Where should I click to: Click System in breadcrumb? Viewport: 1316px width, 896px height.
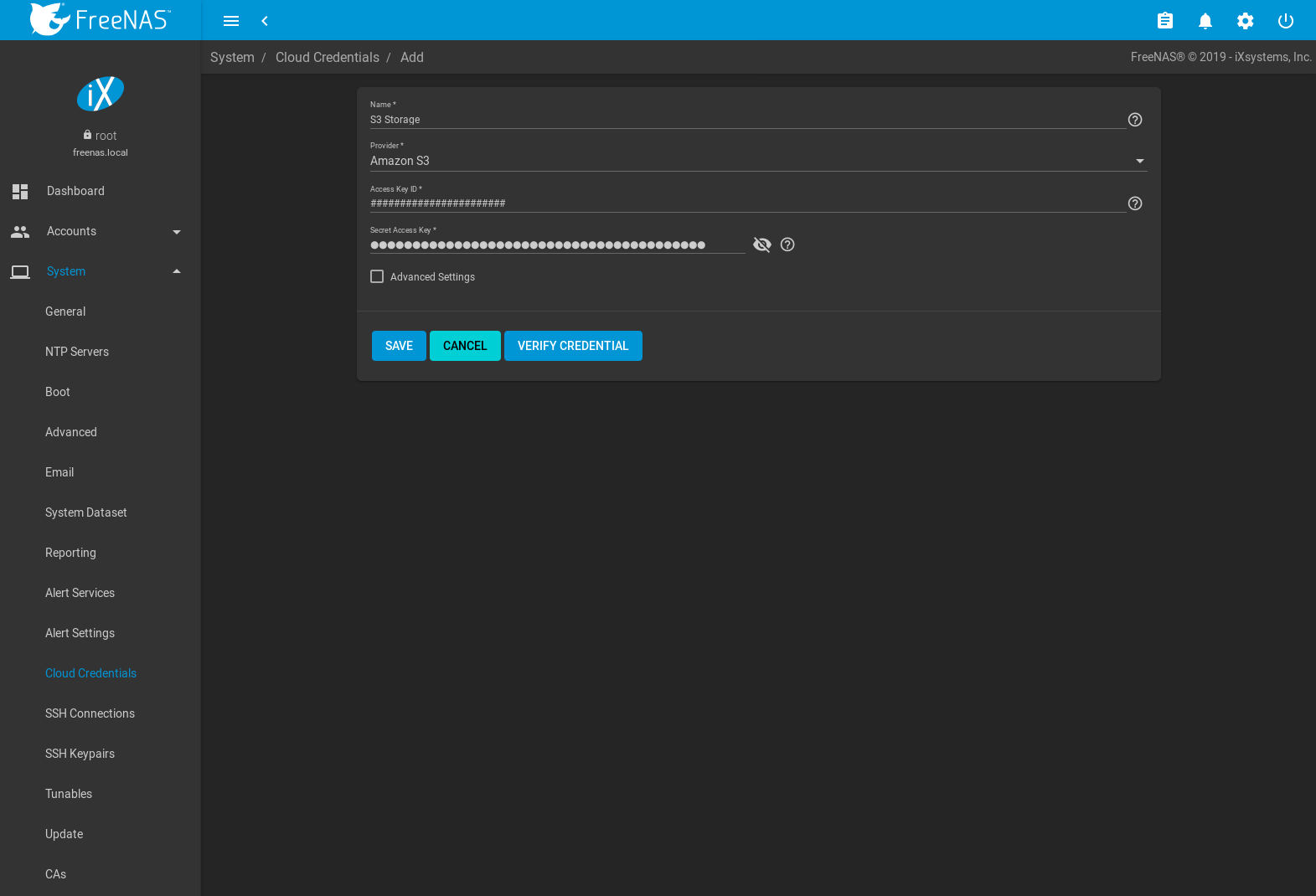pos(232,57)
